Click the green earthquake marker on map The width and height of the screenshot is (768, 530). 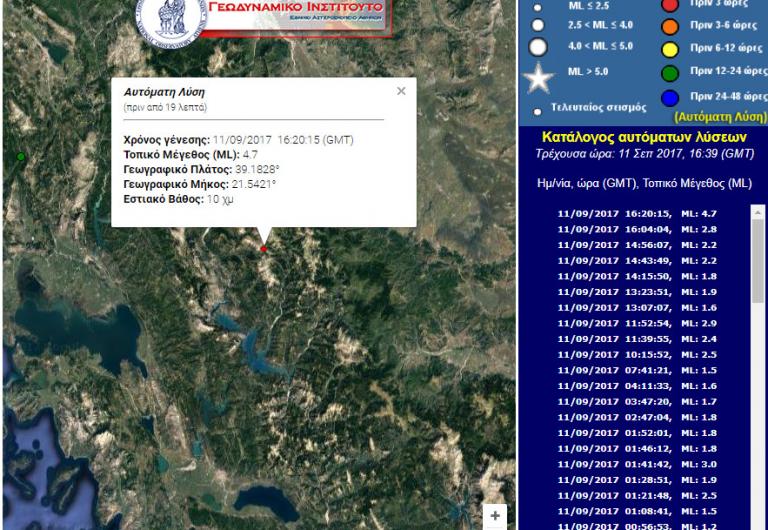(x=20, y=157)
